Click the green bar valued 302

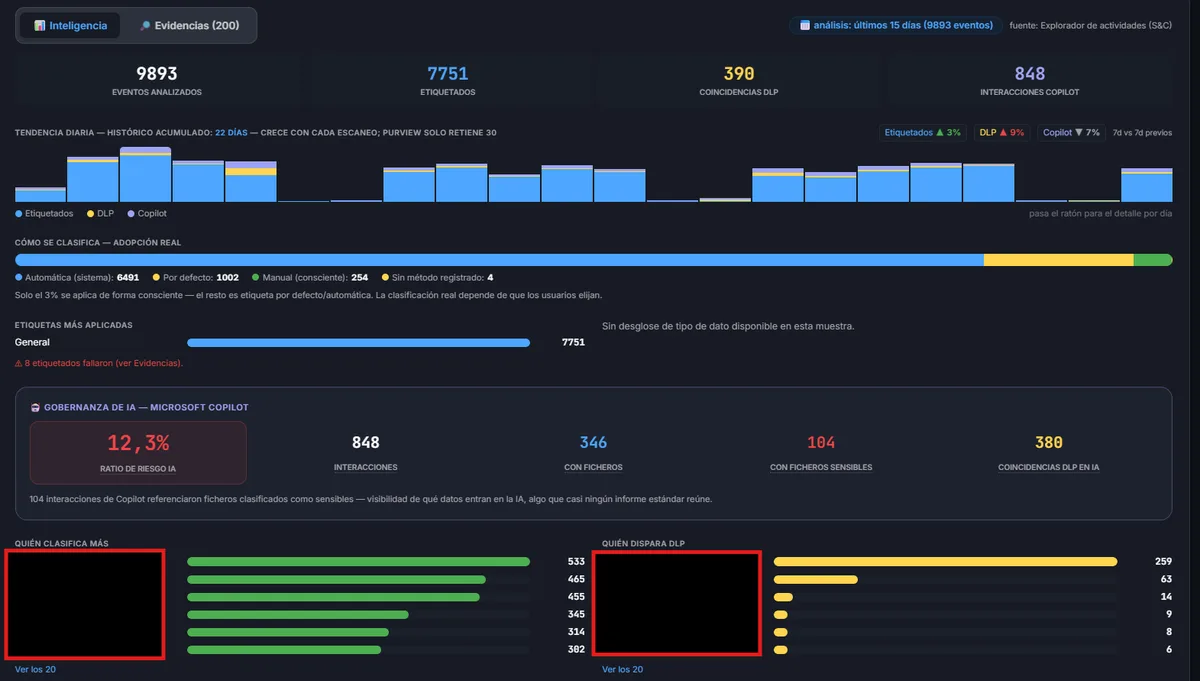[284, 650]
